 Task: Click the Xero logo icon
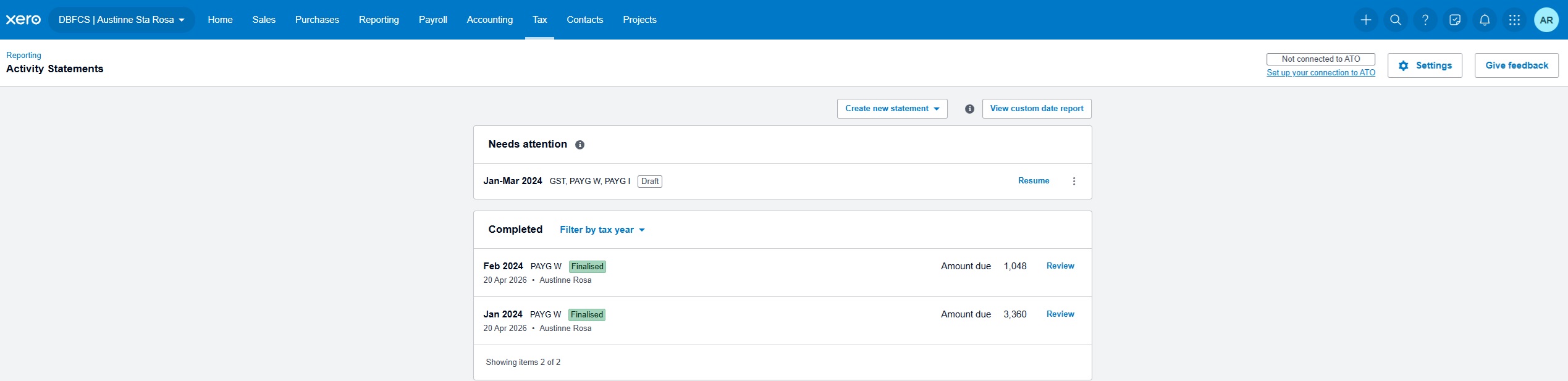coord(23,20)
